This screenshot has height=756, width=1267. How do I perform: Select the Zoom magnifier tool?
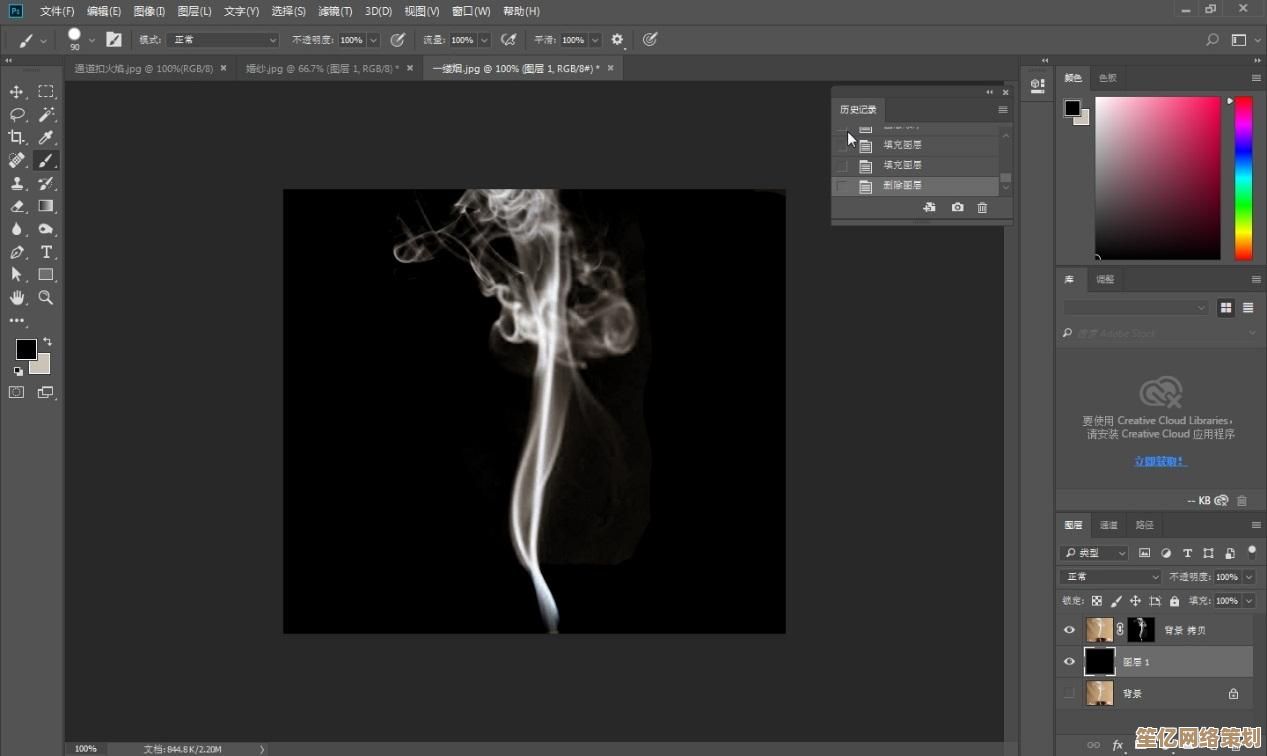46,297
